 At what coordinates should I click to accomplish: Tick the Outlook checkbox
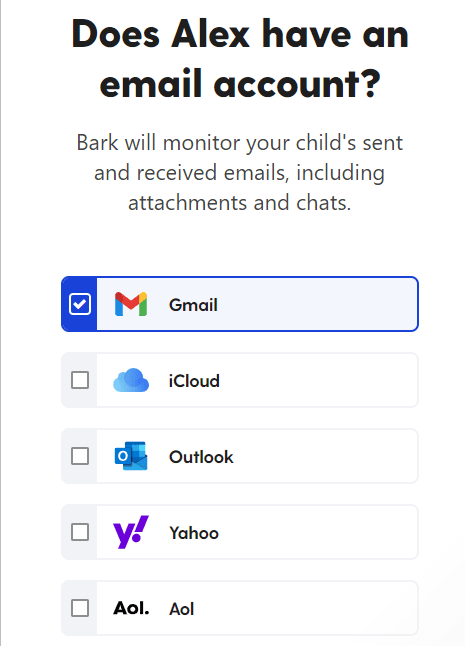coord(80,456)
